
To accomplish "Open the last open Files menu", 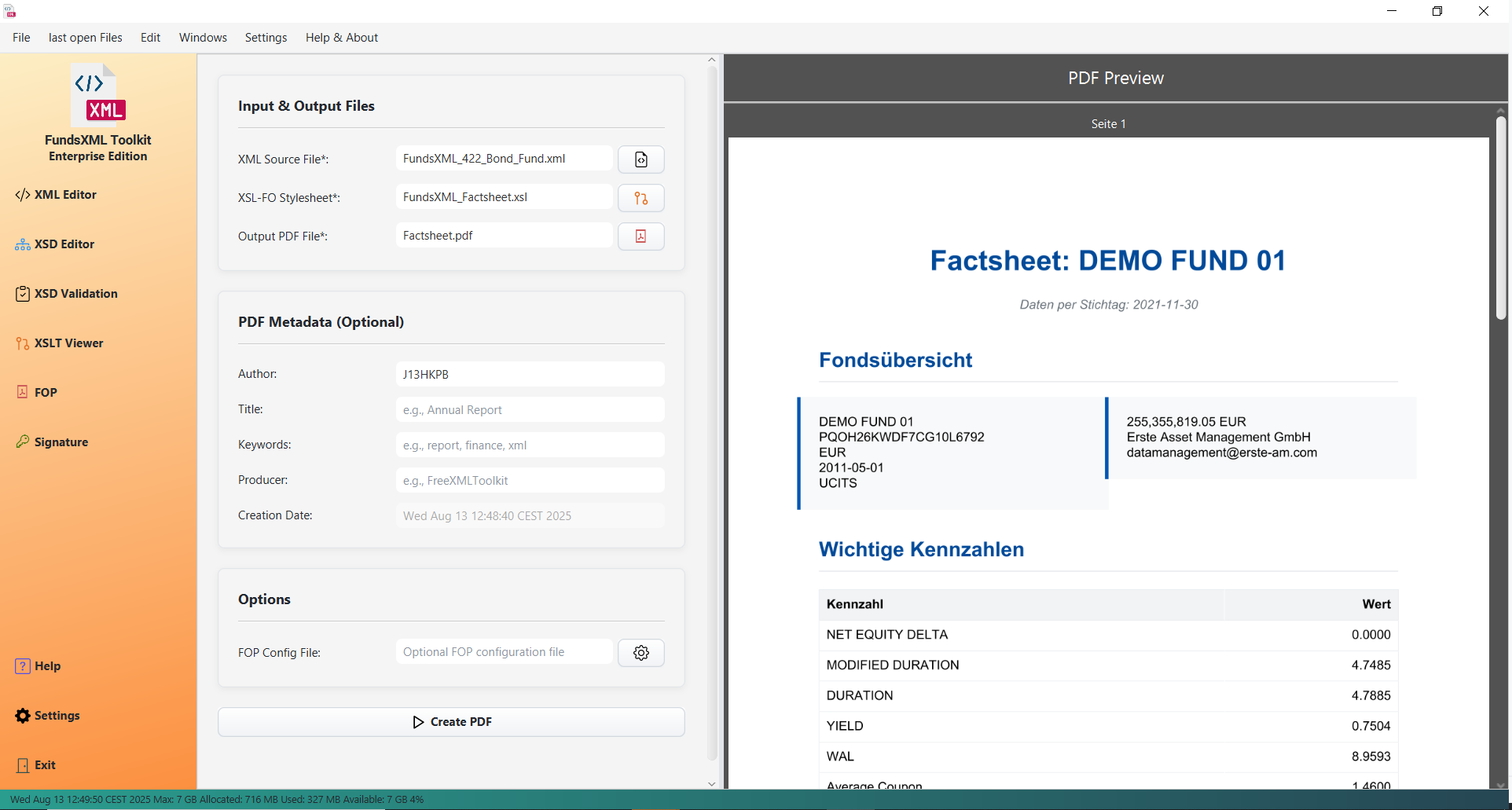I will click(86, 38).
